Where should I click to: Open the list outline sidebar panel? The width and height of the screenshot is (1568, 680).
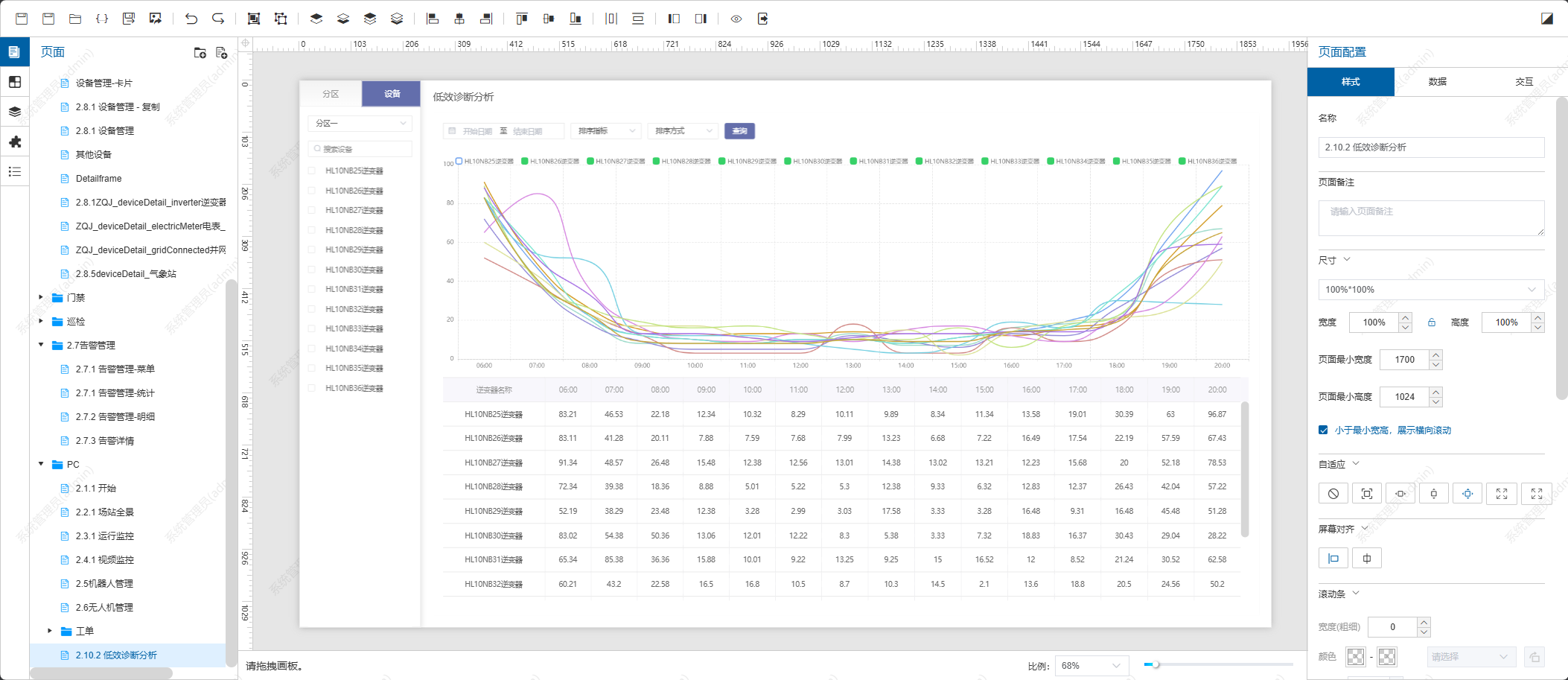15,171
